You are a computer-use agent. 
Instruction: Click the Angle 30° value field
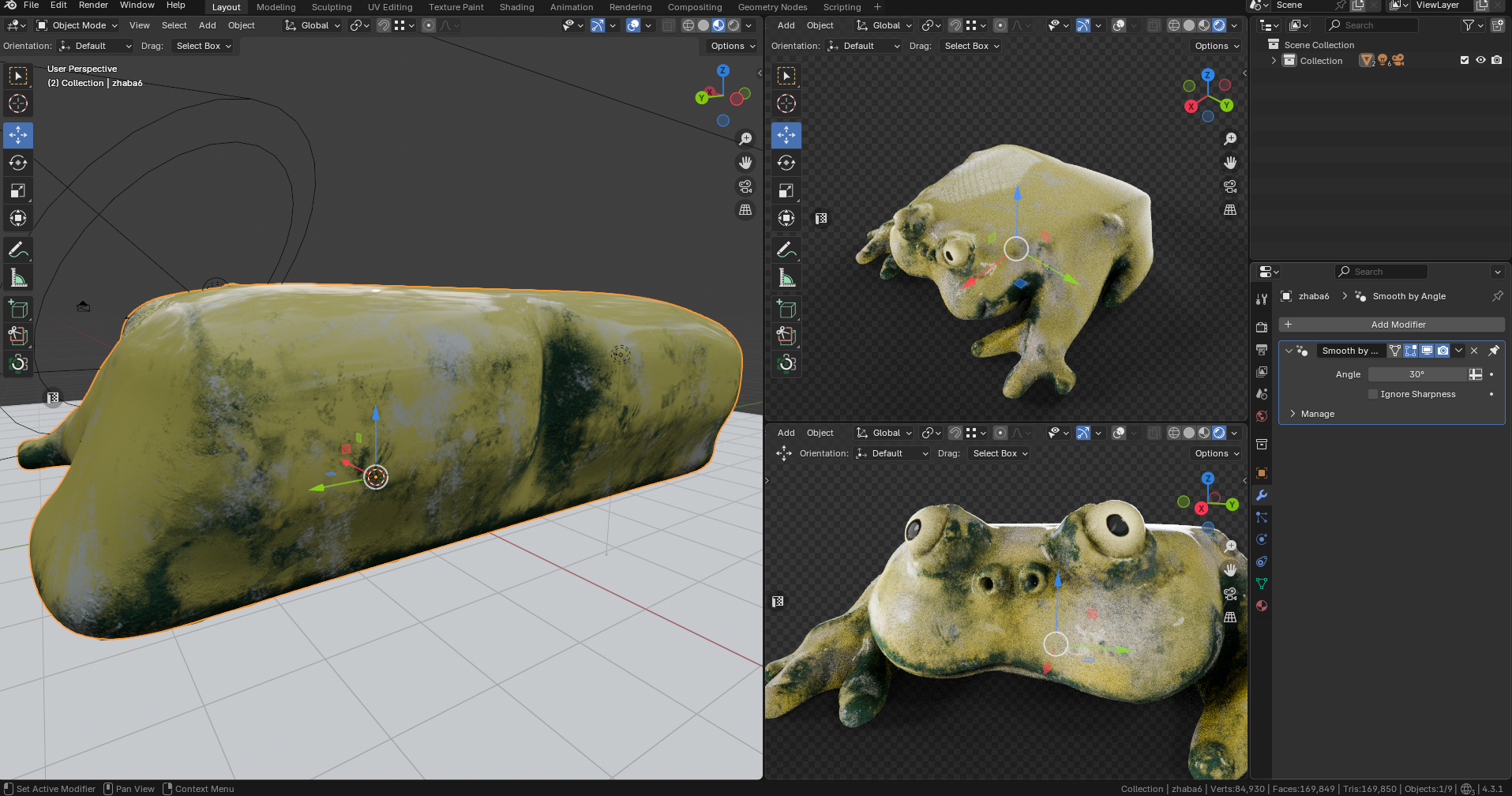(x=1416, y=374)
